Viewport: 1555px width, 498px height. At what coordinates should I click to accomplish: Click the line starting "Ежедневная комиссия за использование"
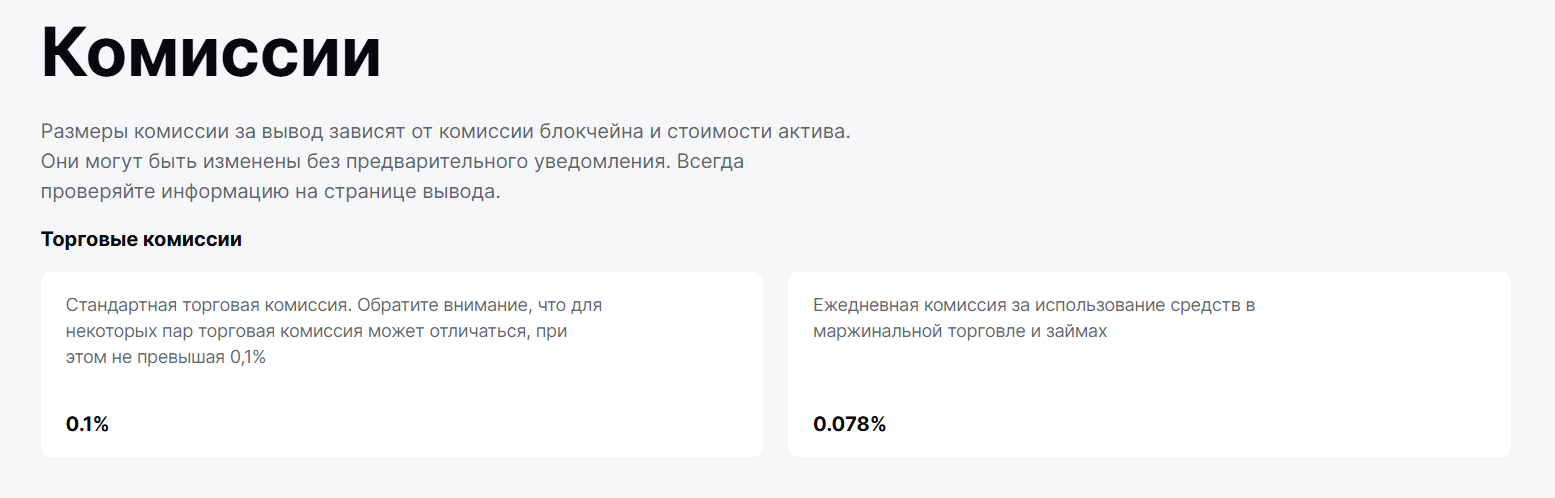click(x=1033, y=305)
